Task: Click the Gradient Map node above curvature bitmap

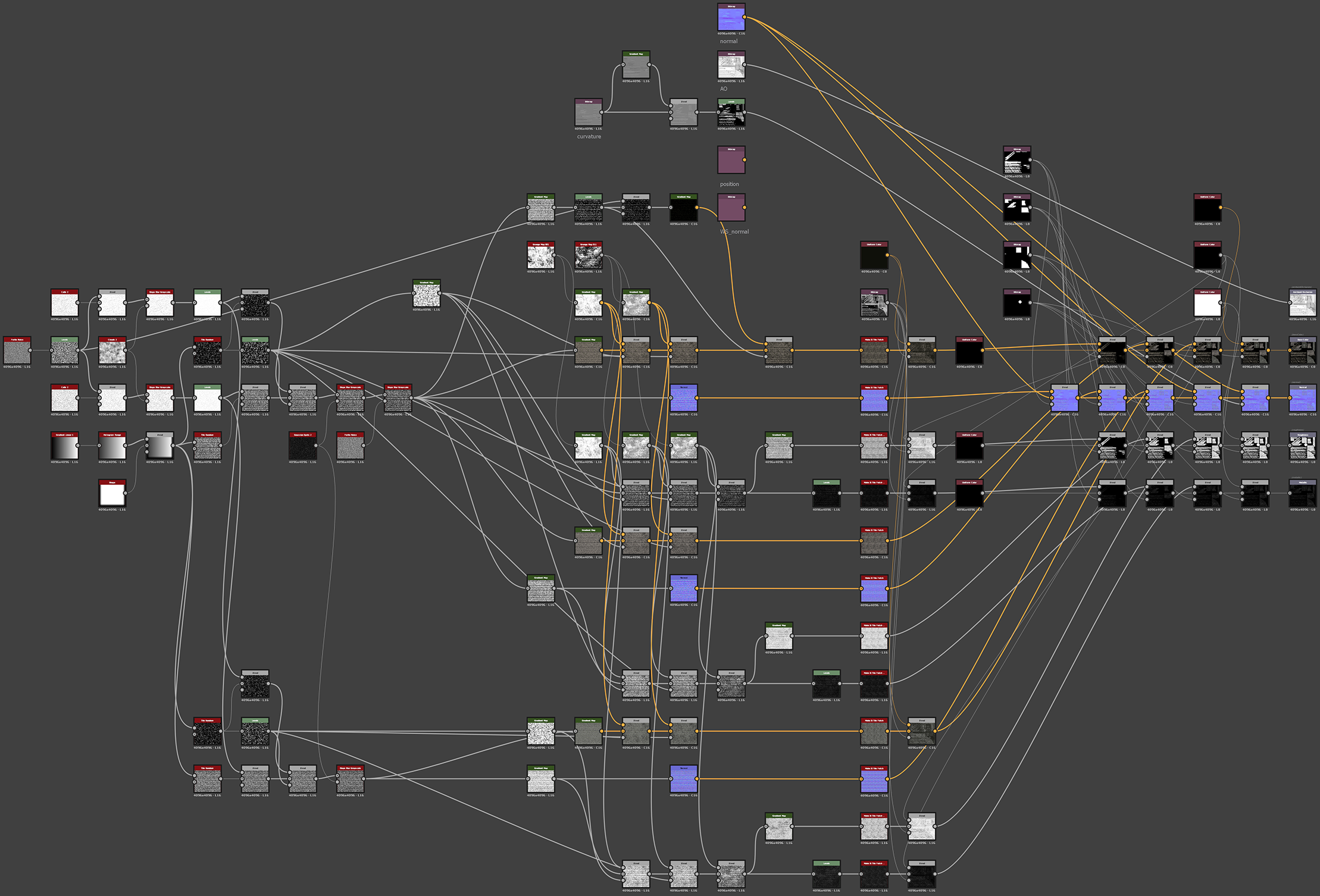Action: [636, 65]
